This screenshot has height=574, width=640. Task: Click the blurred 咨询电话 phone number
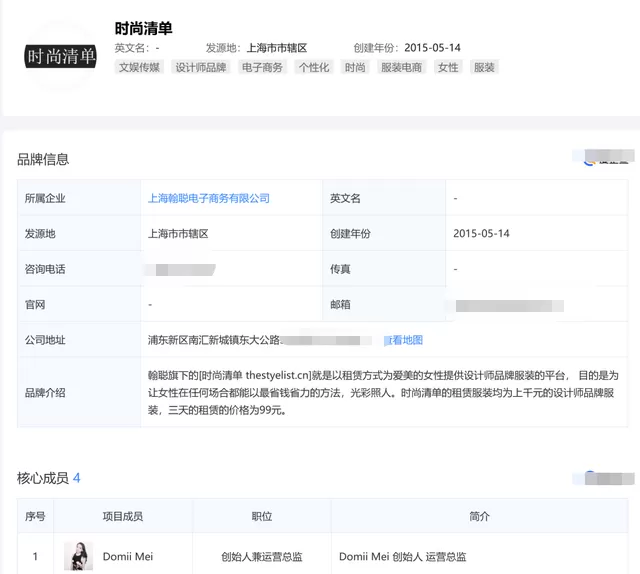(x=181, y=269)
